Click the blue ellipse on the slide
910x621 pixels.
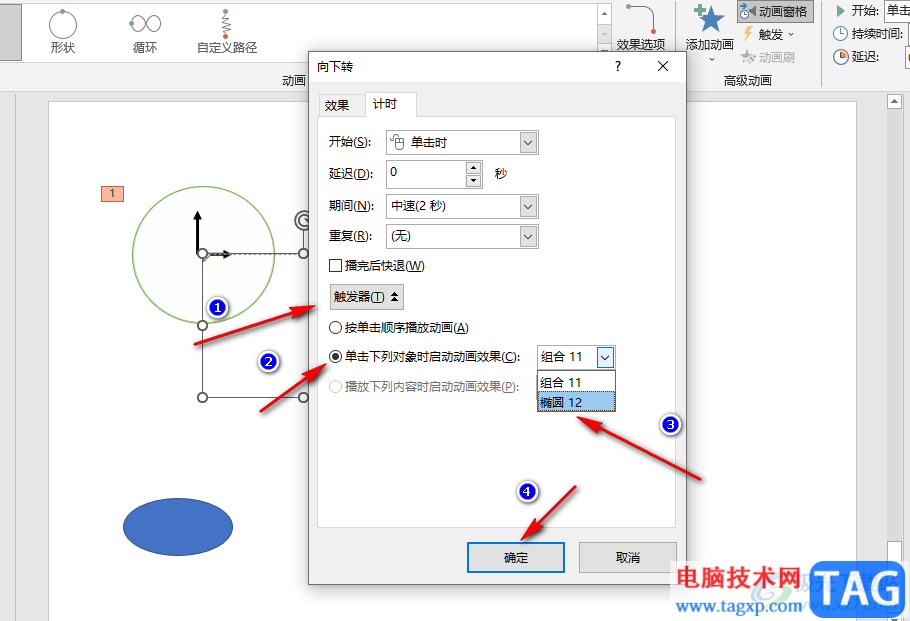pos(178,526)
